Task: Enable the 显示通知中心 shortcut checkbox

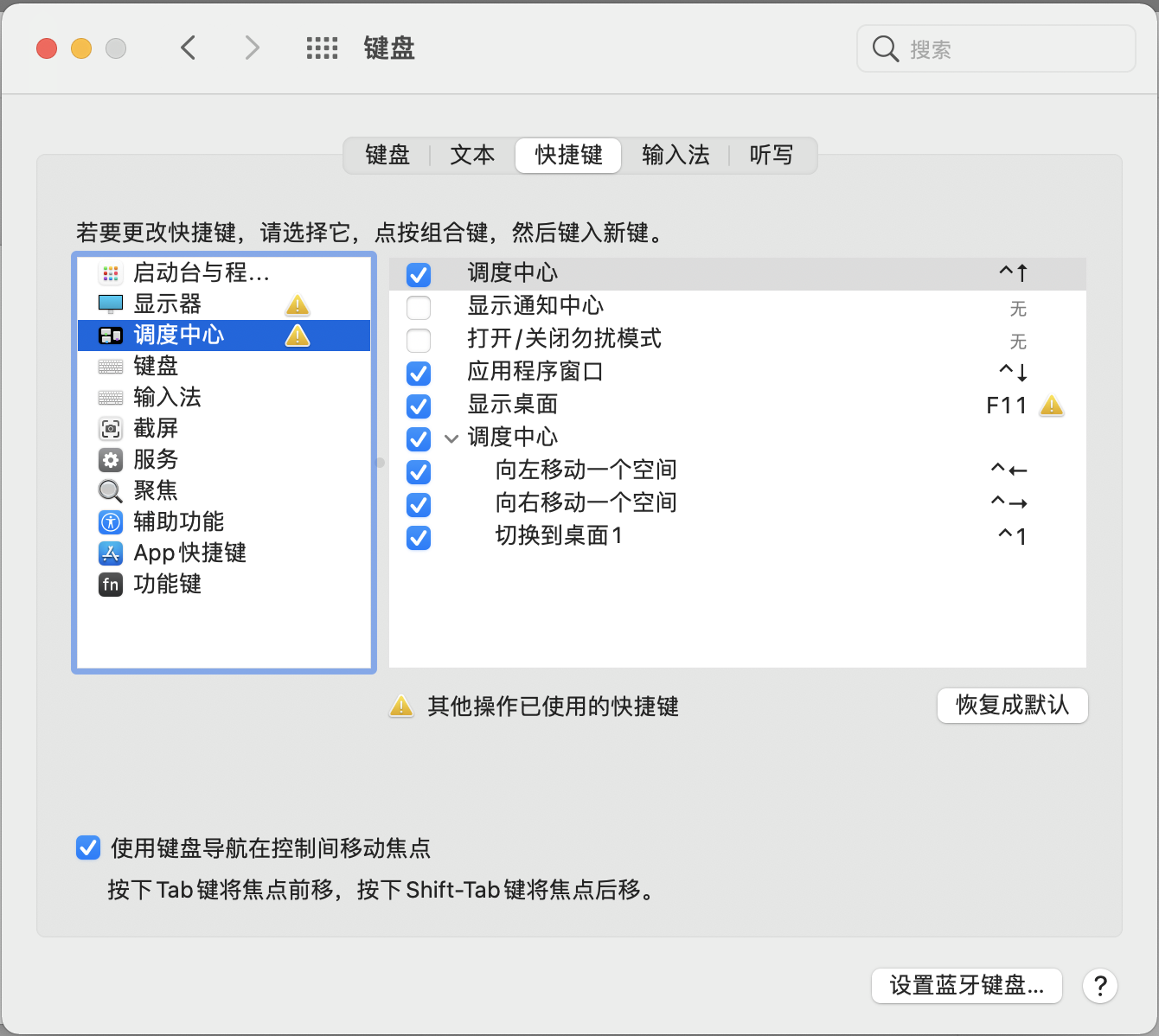Action: (419, 308)
